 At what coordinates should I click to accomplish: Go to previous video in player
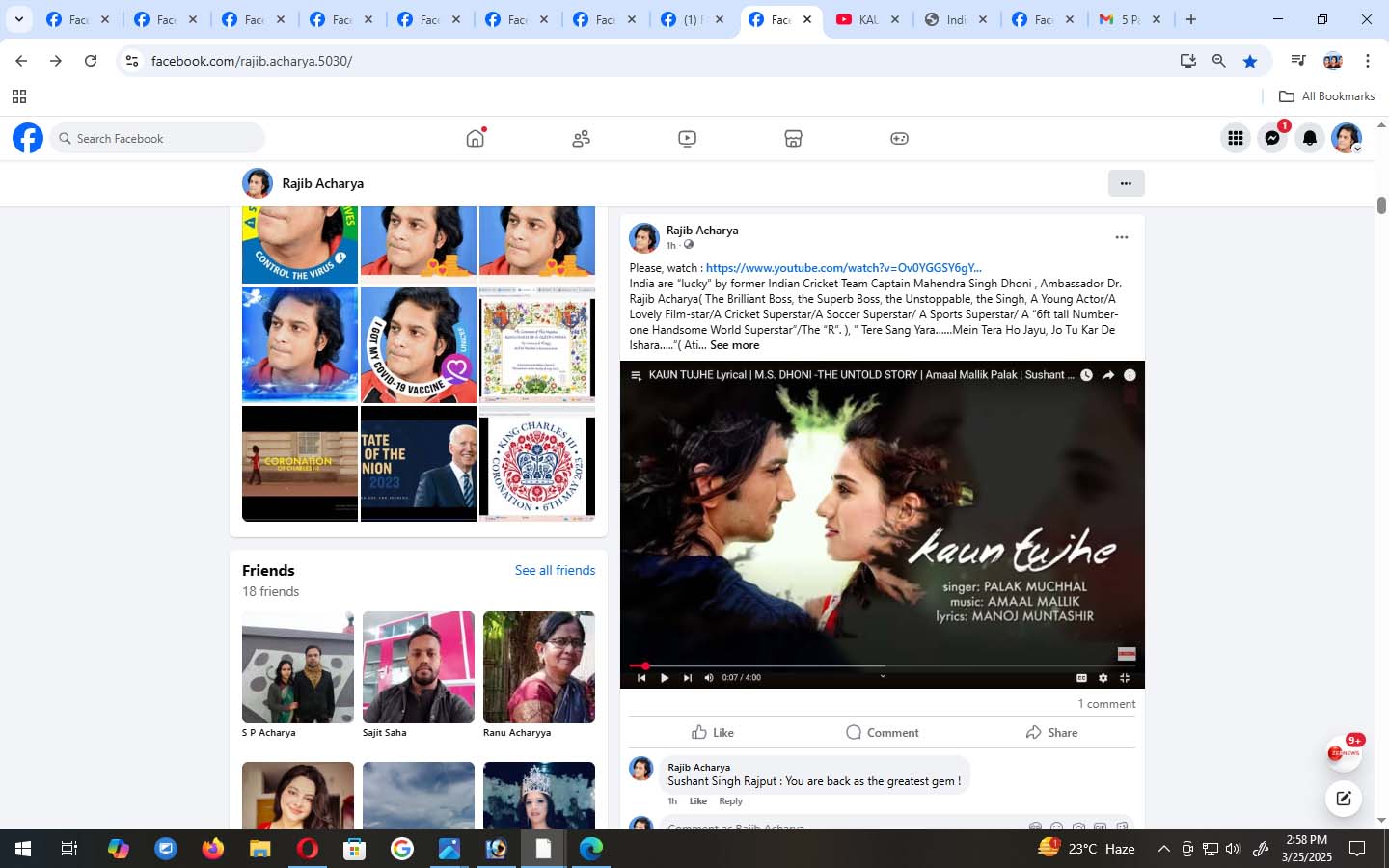pos(641,677)
